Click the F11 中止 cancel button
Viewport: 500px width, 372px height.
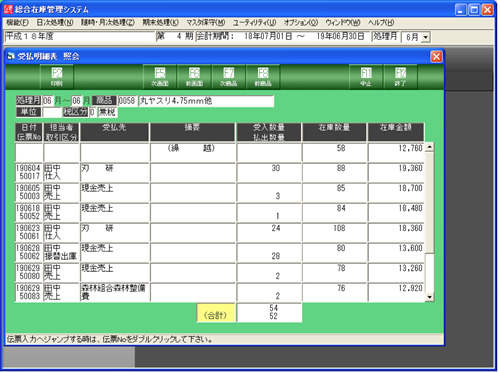tap(366, 77)
